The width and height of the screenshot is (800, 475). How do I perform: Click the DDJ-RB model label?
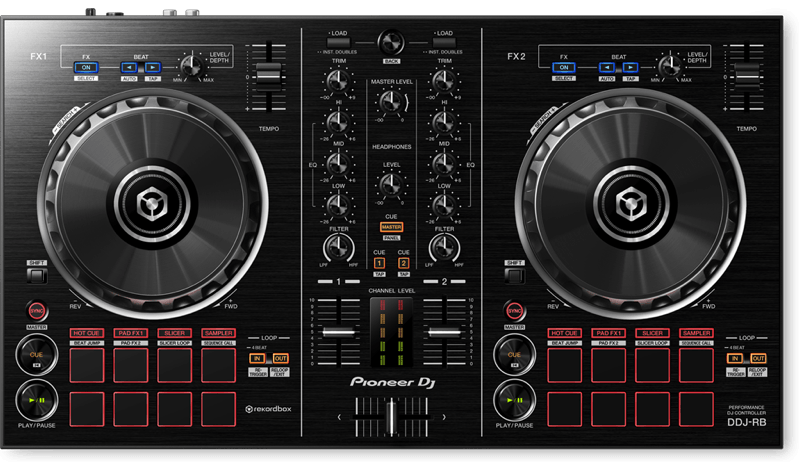point(746,422)
